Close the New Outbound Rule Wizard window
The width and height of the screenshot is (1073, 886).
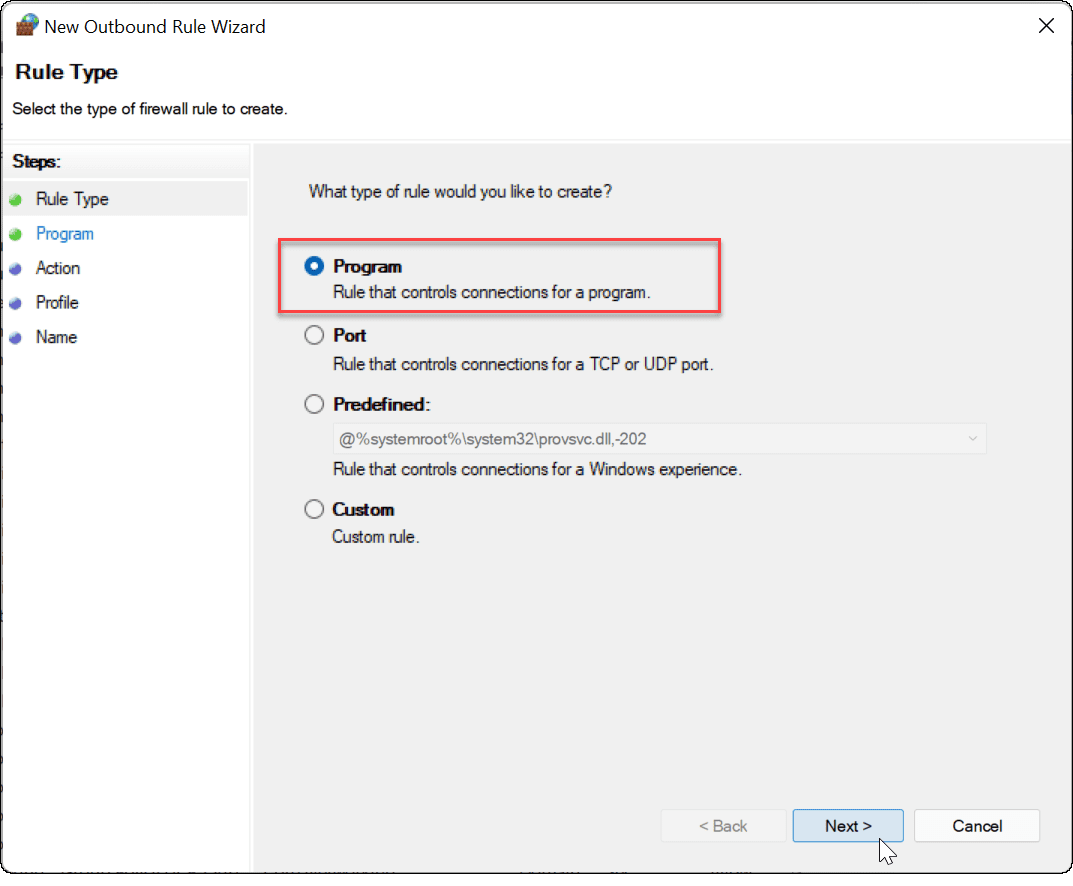[x=1046, y=27]
